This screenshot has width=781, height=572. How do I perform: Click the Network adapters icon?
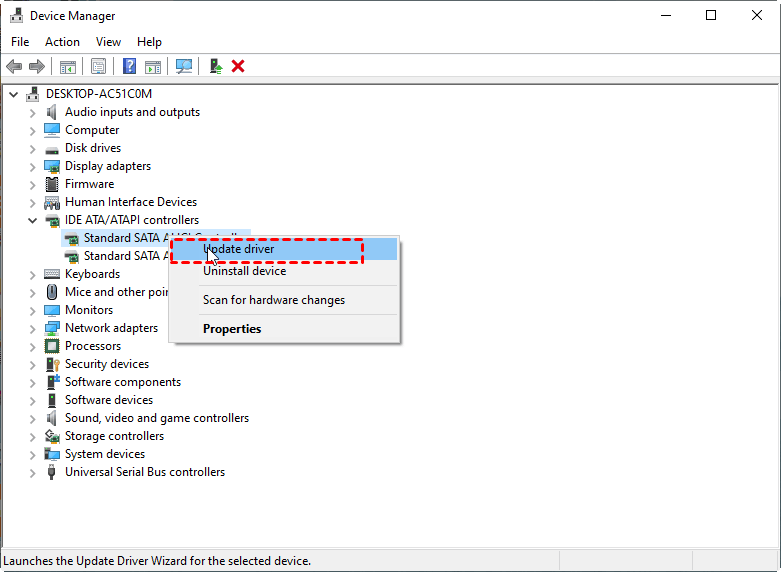(x=52, y=328)
